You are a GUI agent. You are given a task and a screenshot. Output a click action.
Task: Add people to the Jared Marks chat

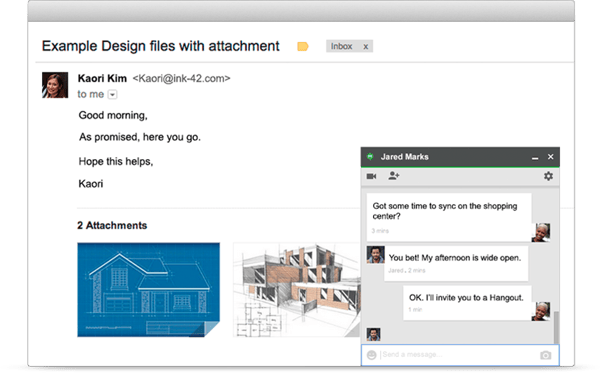(394, 176)
